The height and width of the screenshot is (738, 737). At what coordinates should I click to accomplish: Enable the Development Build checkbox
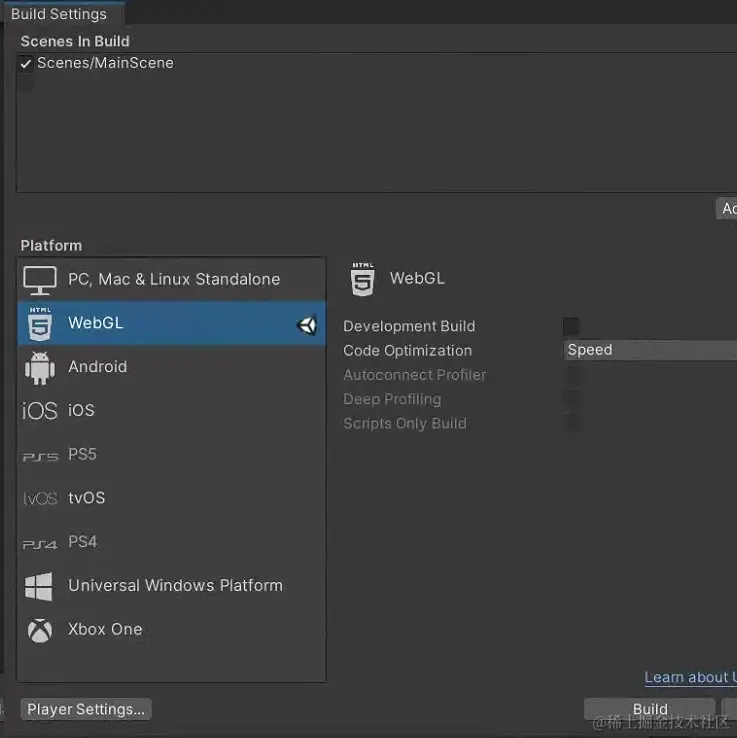coord(571,326)
